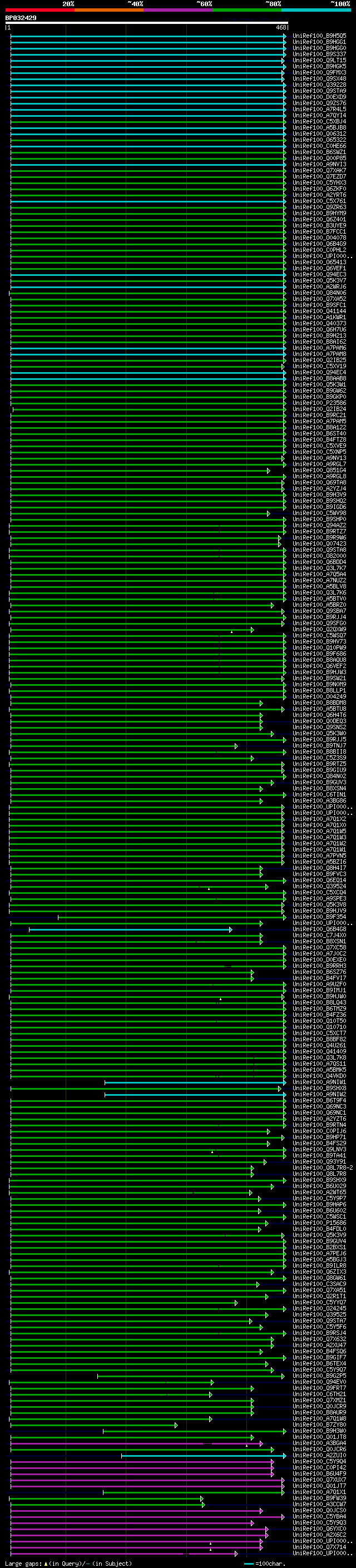
Task: Select hit label UniRef100_C5XCT7
Action: pyautogui.click(x=319, y=1033)
